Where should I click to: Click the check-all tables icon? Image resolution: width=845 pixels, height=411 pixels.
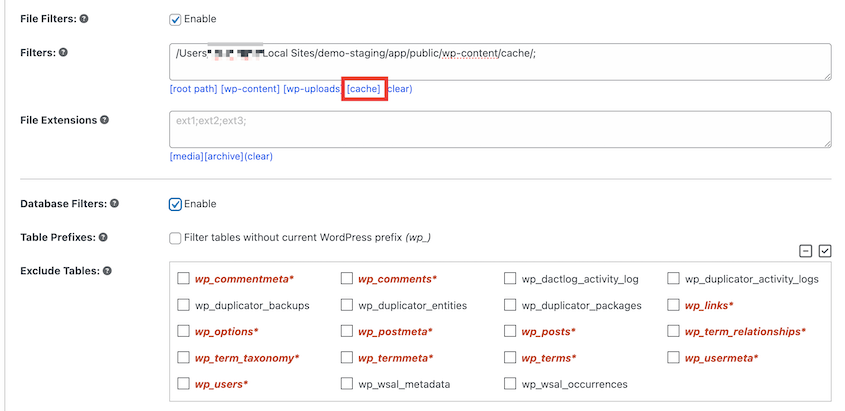(825, 251)
